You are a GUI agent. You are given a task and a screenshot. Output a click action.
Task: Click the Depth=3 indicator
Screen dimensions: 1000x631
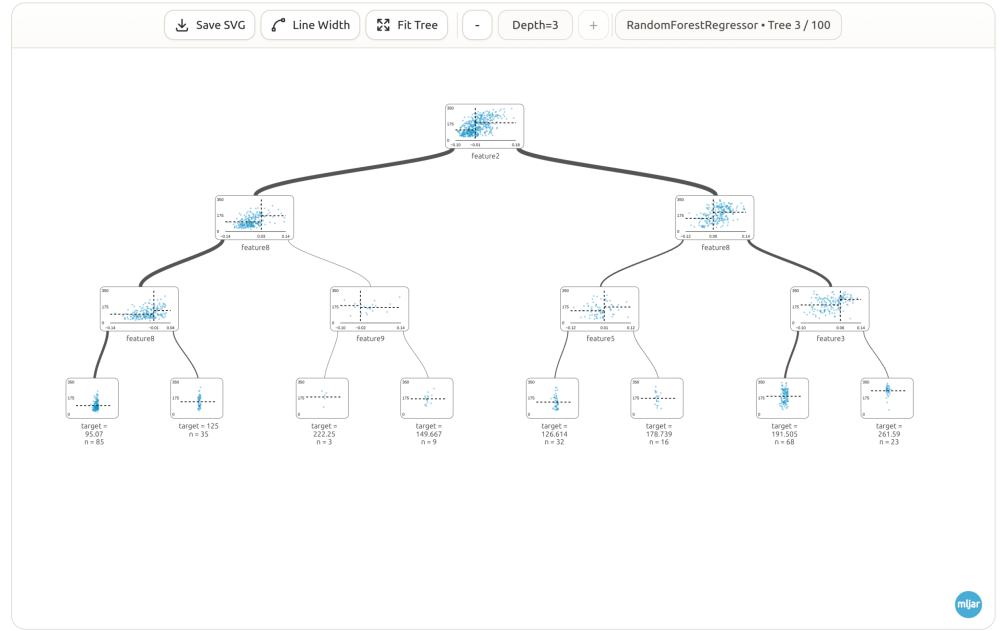(x=535, y=25)
